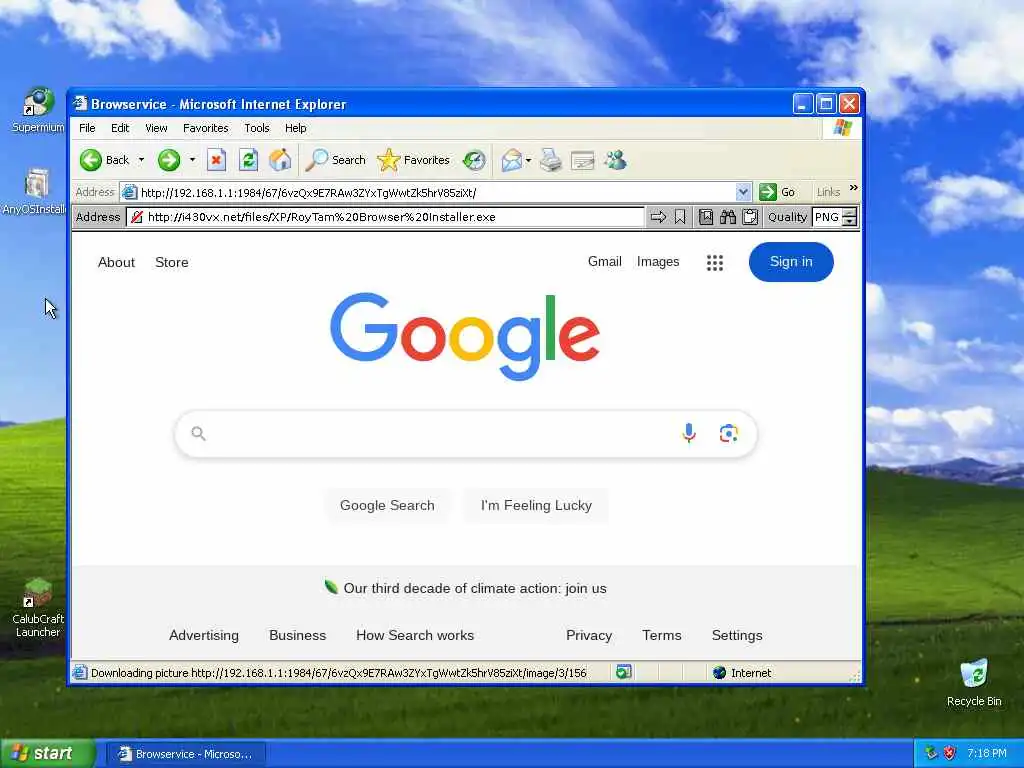Select Browservice taskbar button
This screenshot has width=1024, height=768.
(187, 754)
